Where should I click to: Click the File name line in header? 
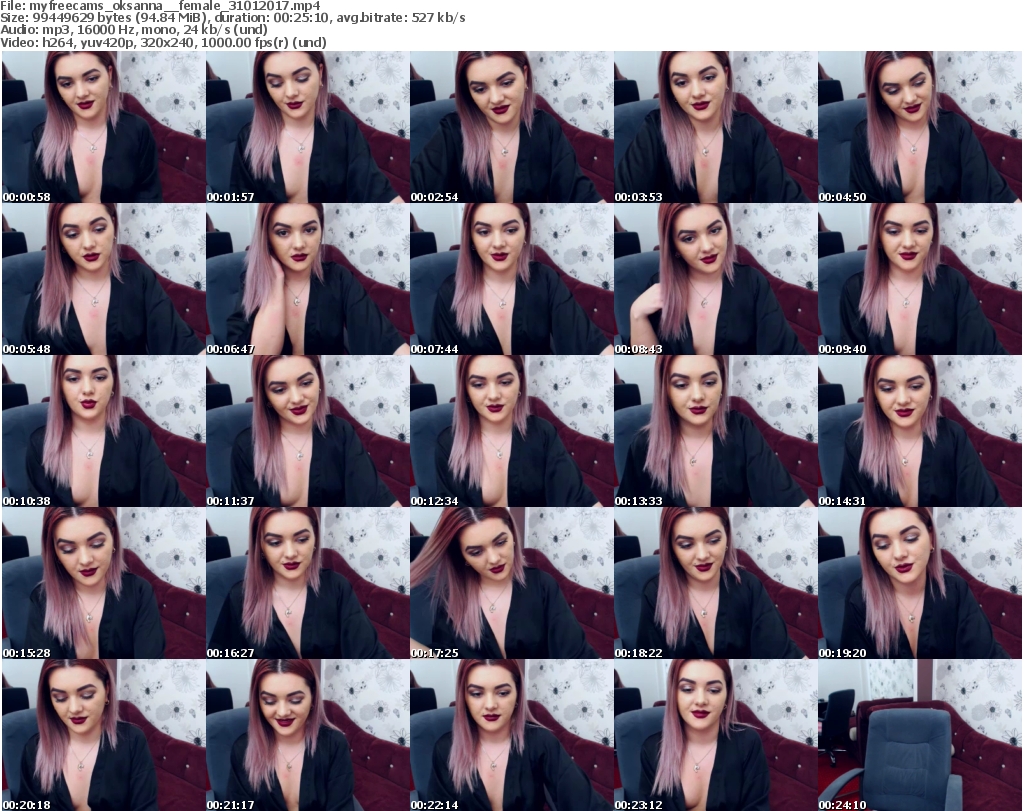160,6
